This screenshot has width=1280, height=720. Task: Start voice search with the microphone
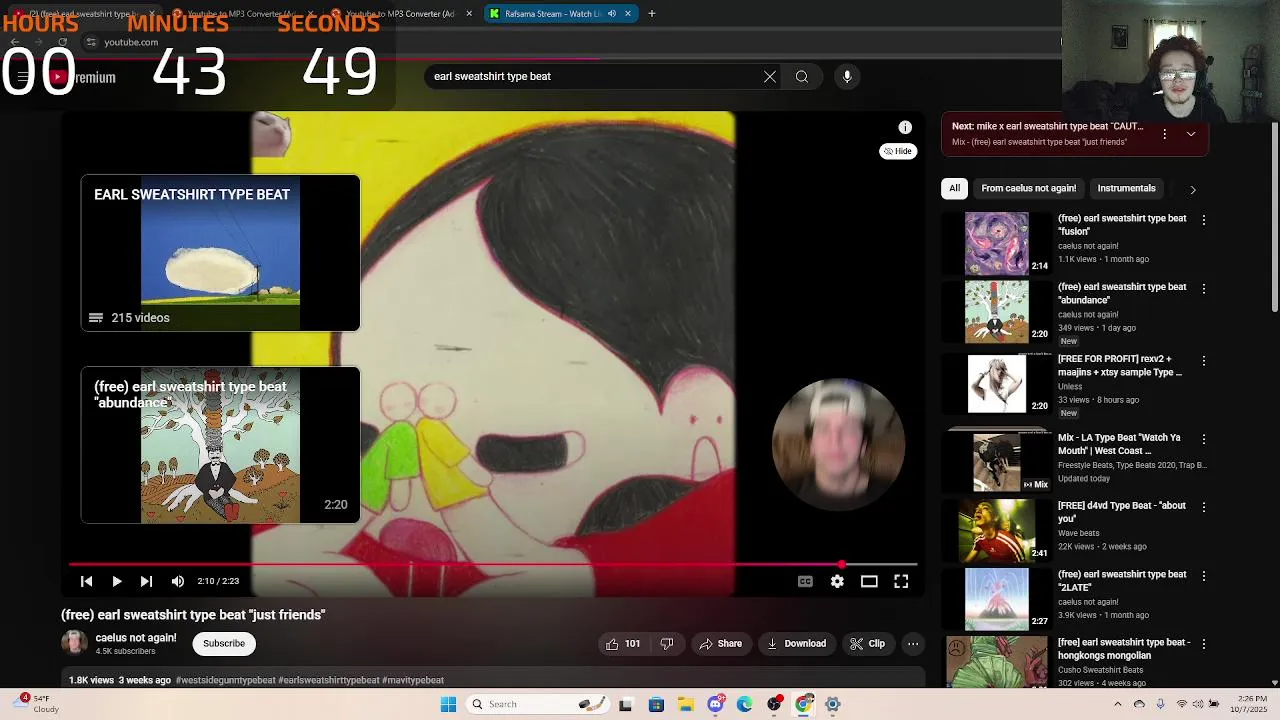click(847, 76)
